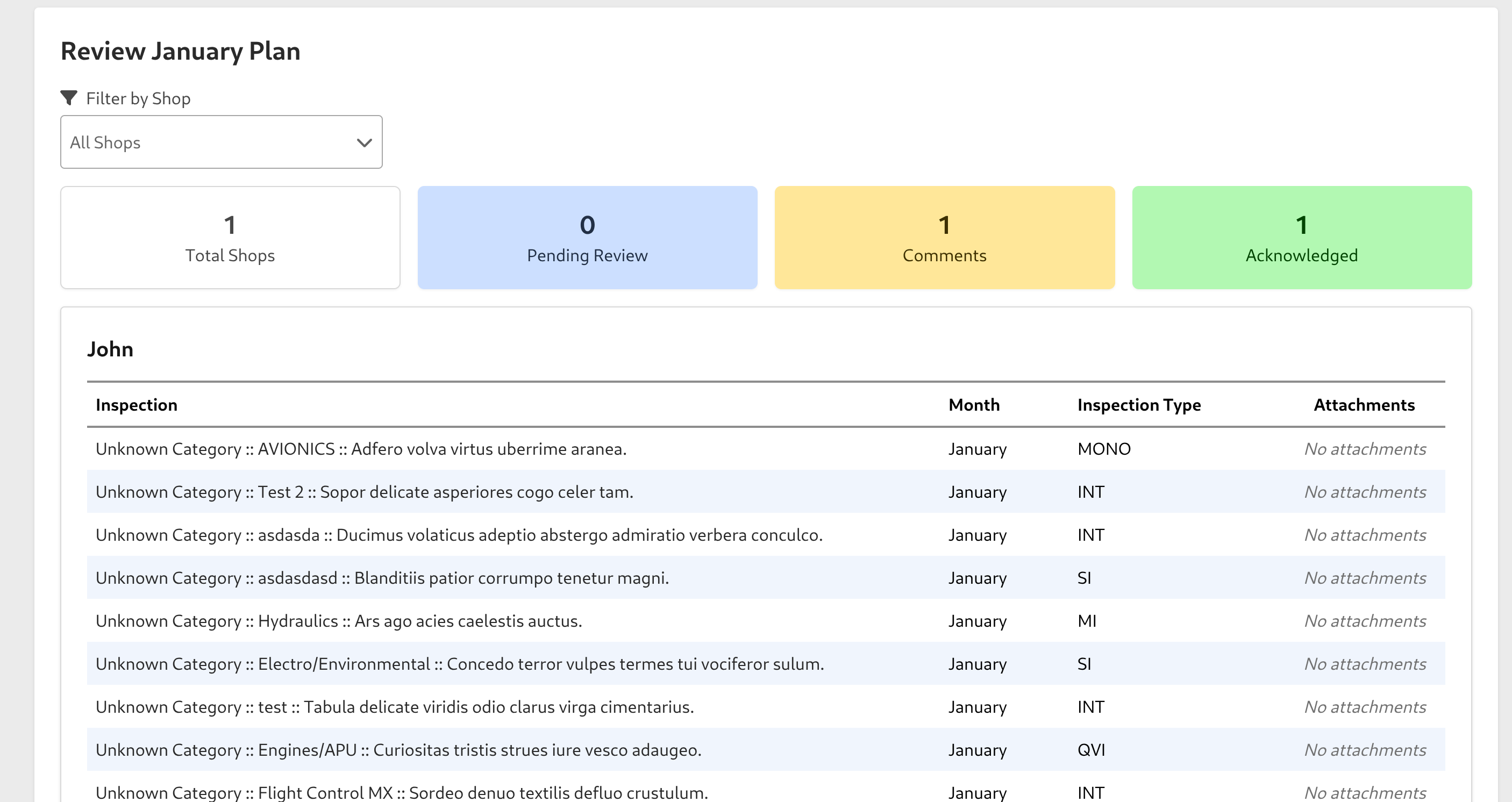
Task: Click the filter funnel icon
Action: click(69, 98)
